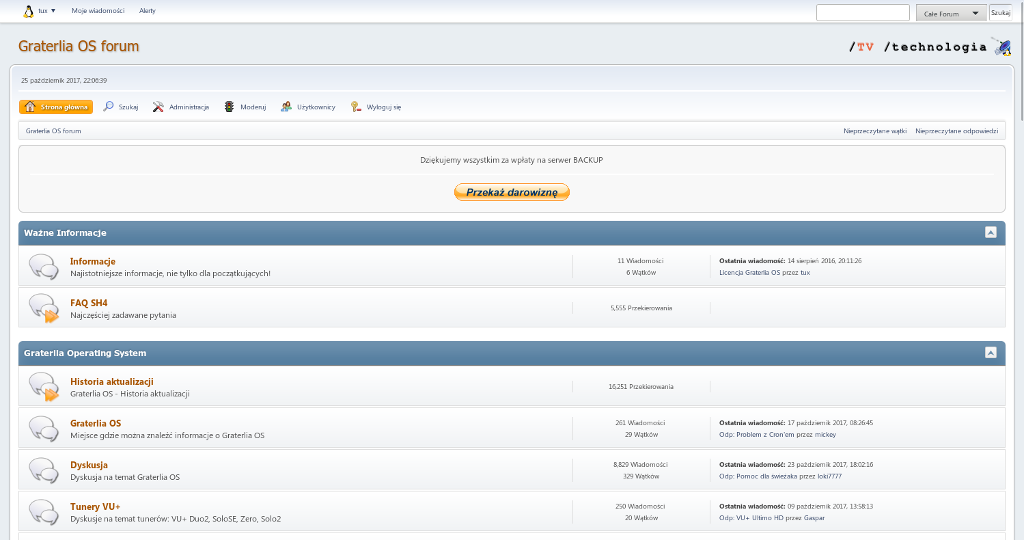
Task: Open the Administracja navigation link
Action: (189, 107)
